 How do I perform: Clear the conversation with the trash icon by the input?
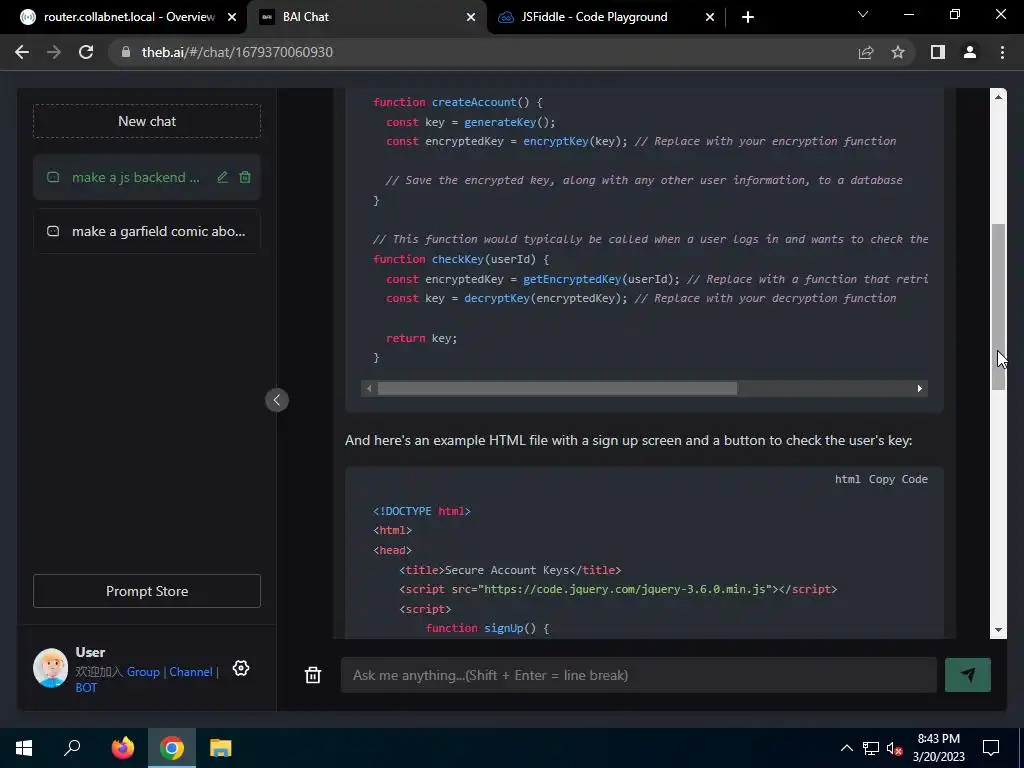[313, 675]
